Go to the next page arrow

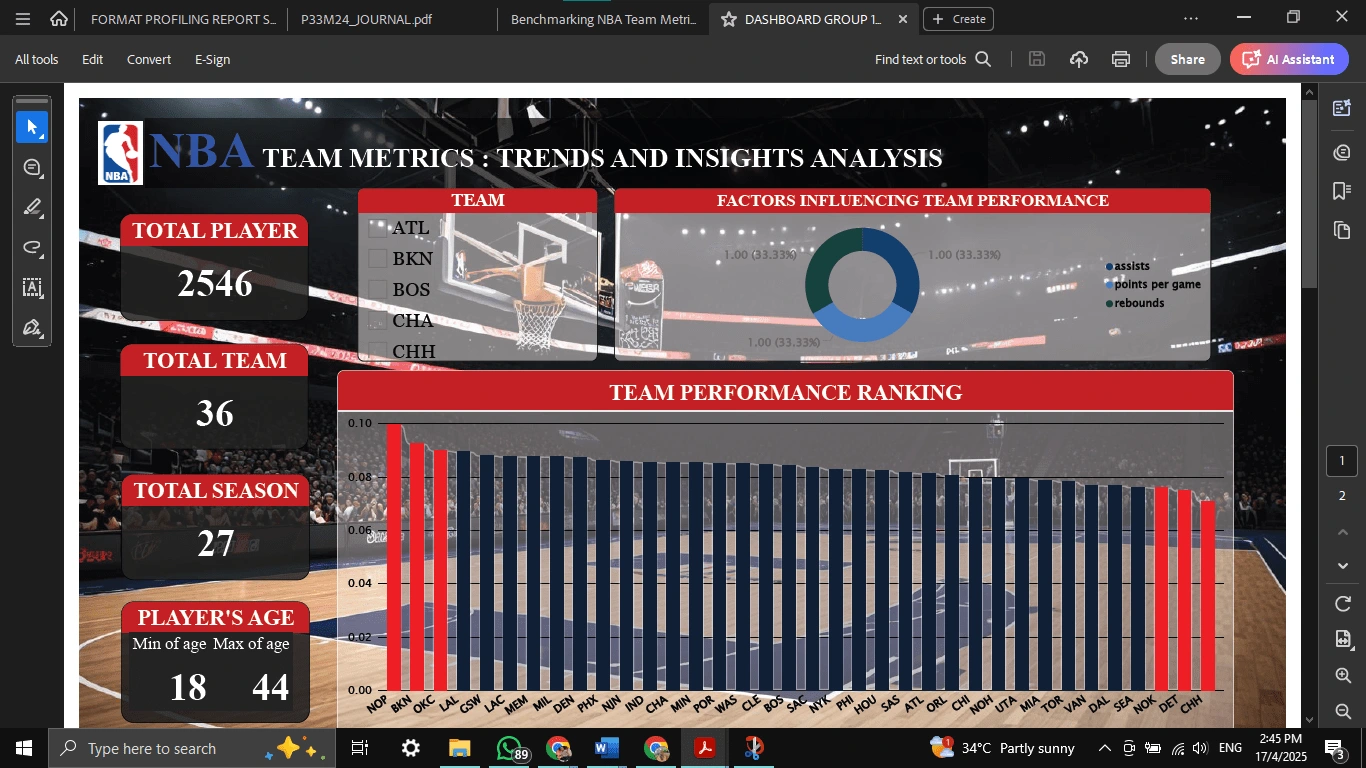(1343, 566)
